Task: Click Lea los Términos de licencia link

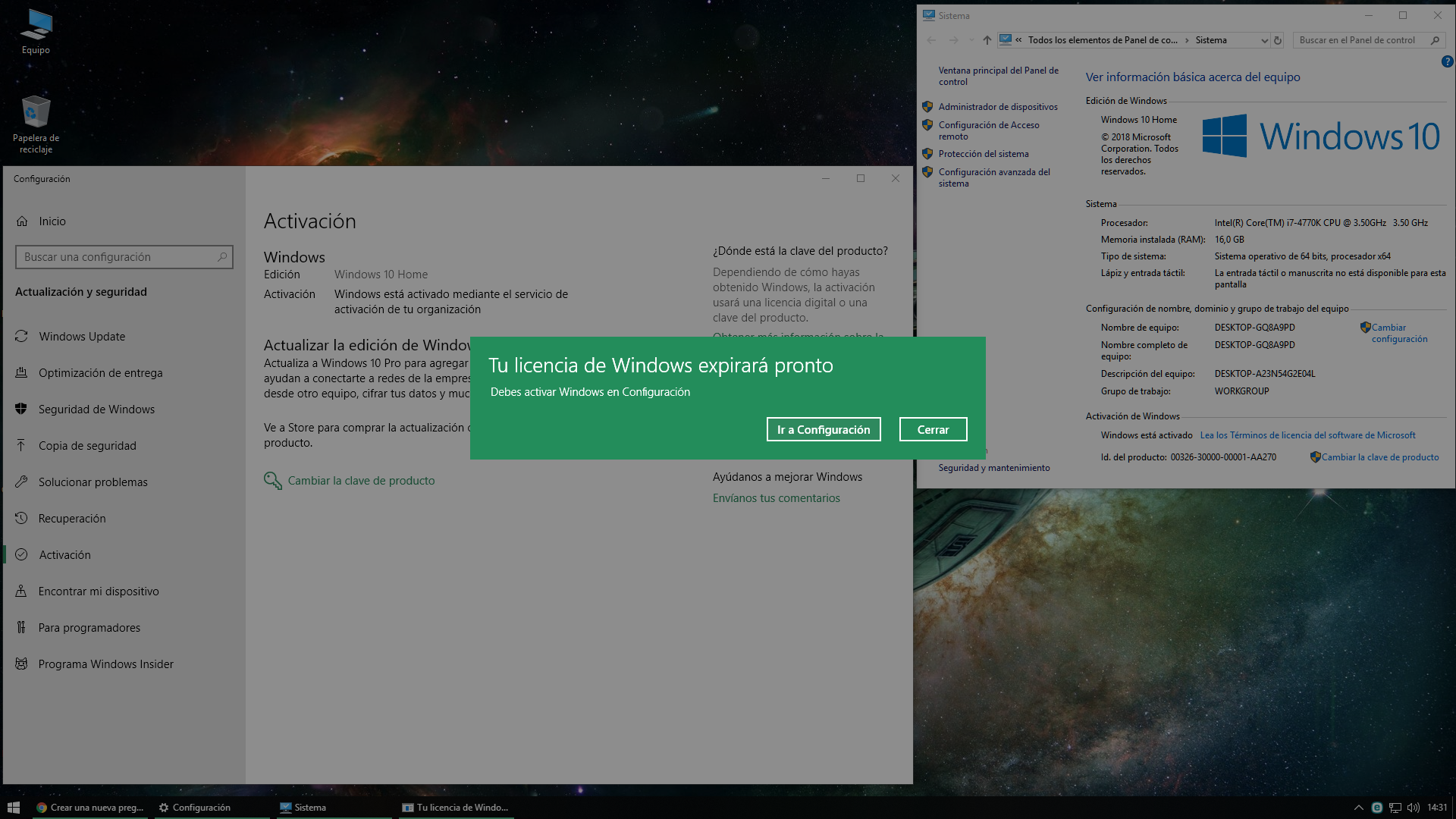Action: [1307, 435]
